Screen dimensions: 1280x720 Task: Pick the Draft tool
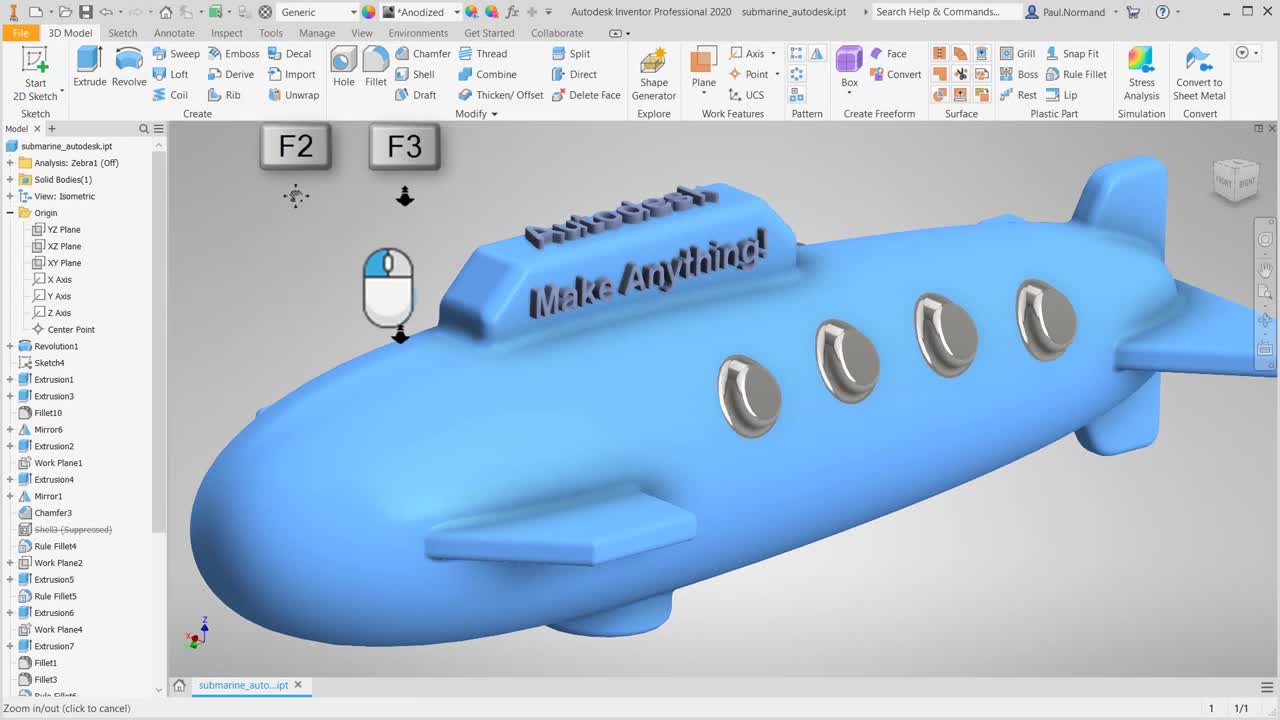tap(416, 95)
